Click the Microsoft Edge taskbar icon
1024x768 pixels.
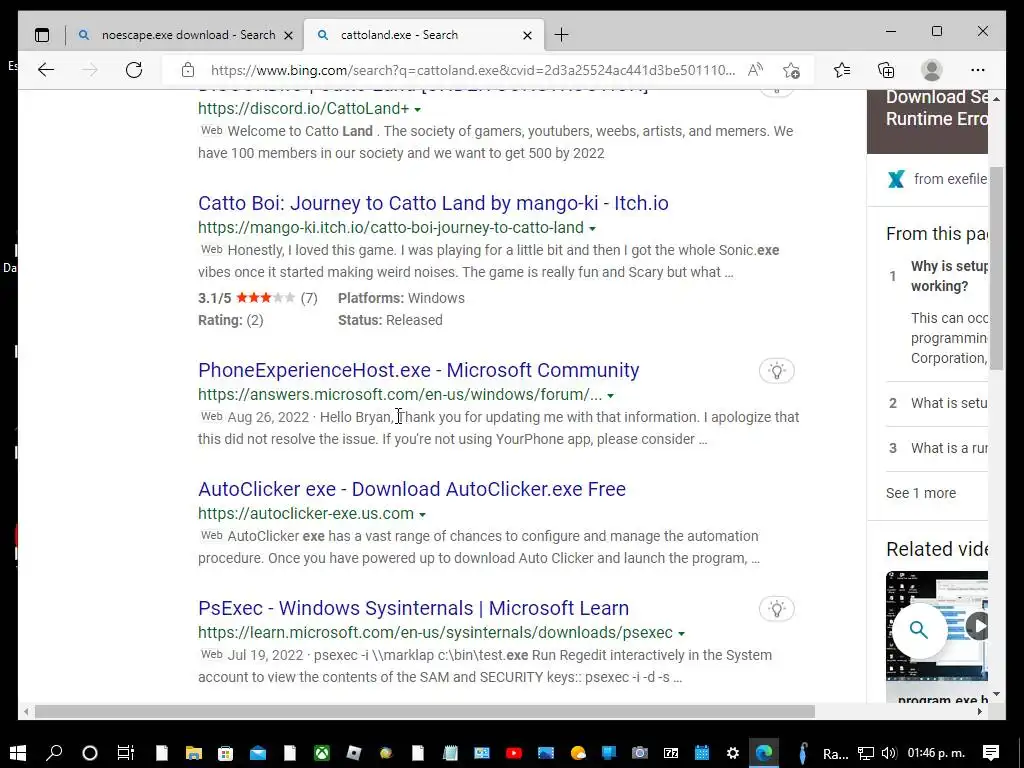764,753
